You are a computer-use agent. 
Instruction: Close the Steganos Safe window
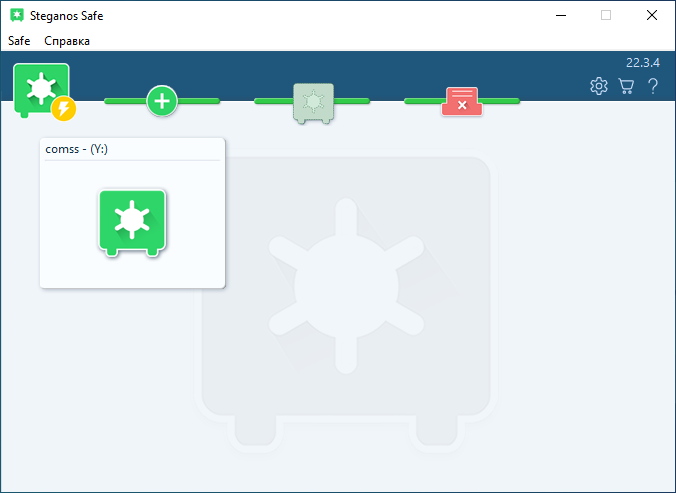click(651, 16)
